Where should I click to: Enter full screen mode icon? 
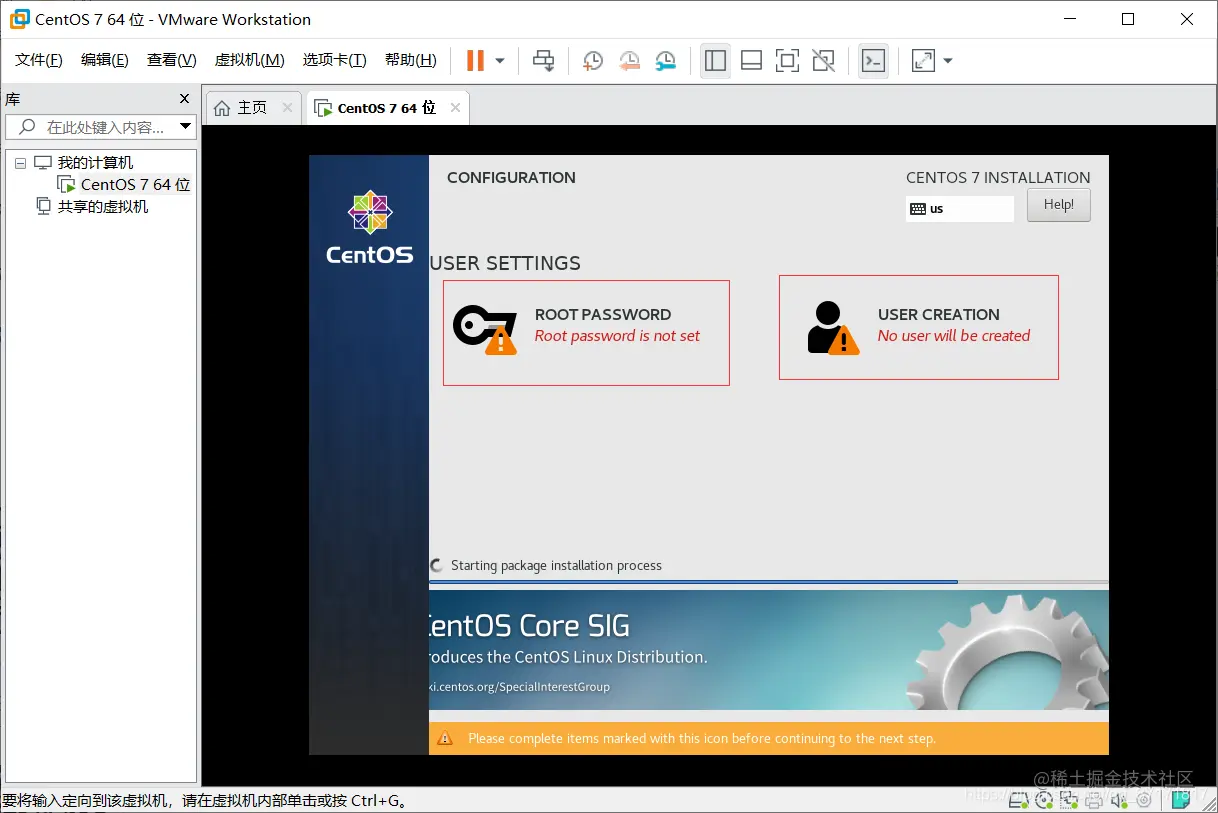pos(787,61)
